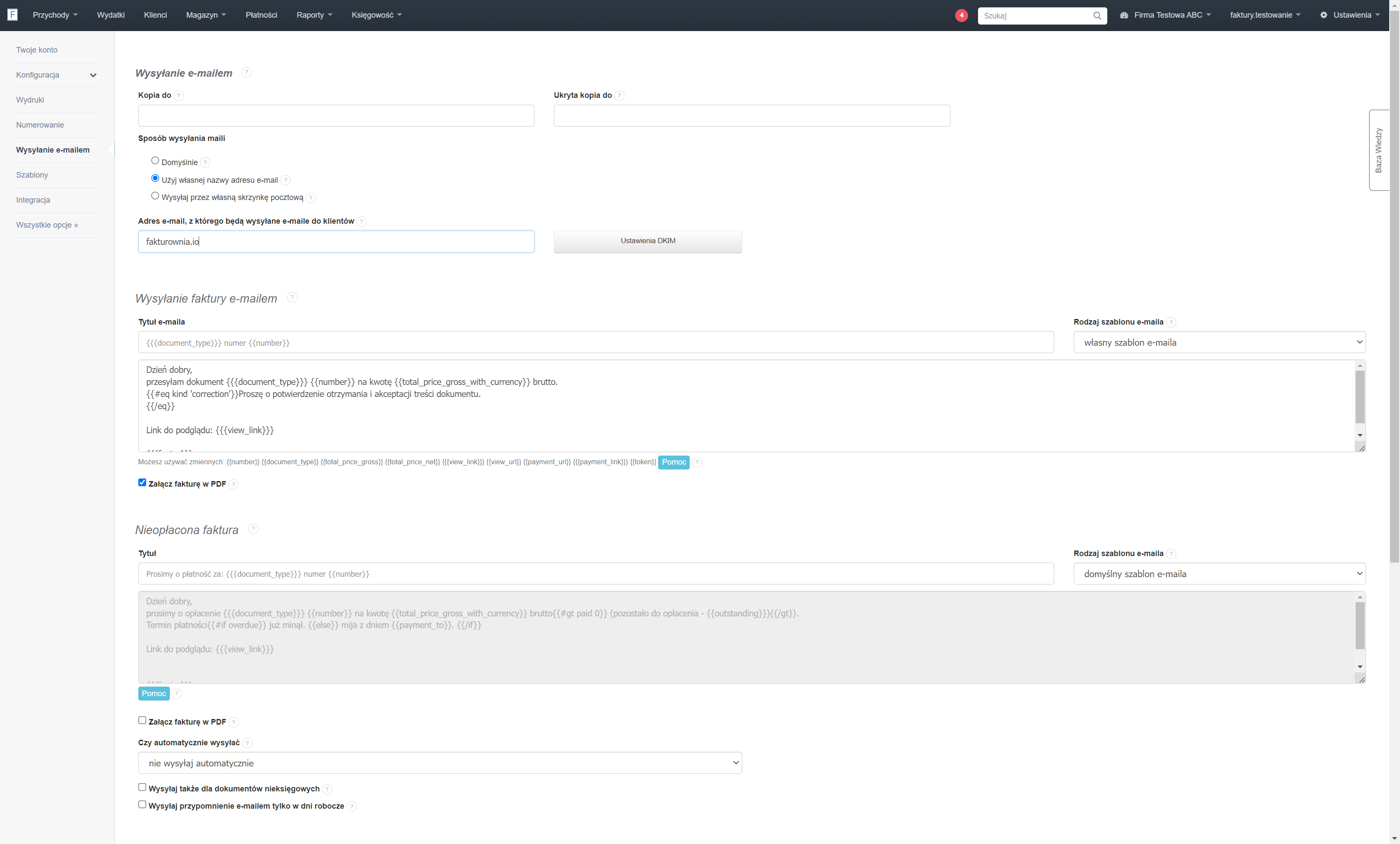Open the Wszystkie opcje » sidebar link
This screenshot has width=1400, height=844.
pos(47,225)
